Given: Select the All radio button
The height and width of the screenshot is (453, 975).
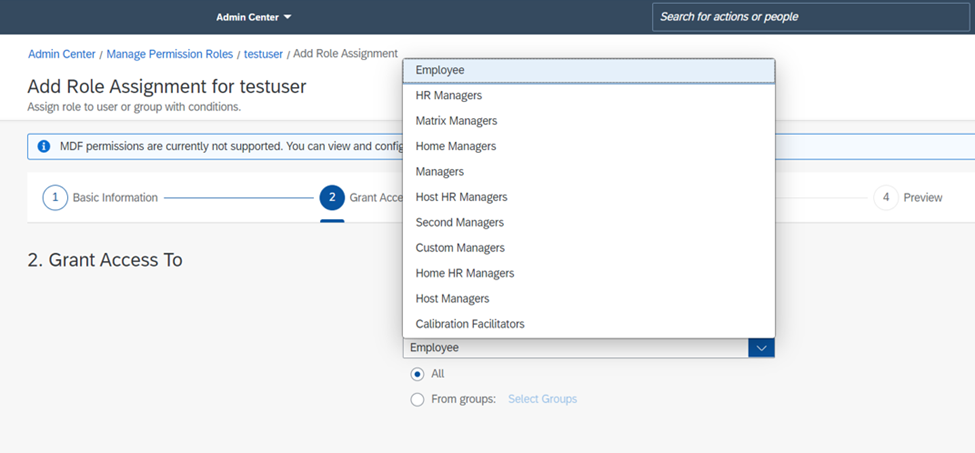Looking at the screenshot, I should [x=417, y=374].
